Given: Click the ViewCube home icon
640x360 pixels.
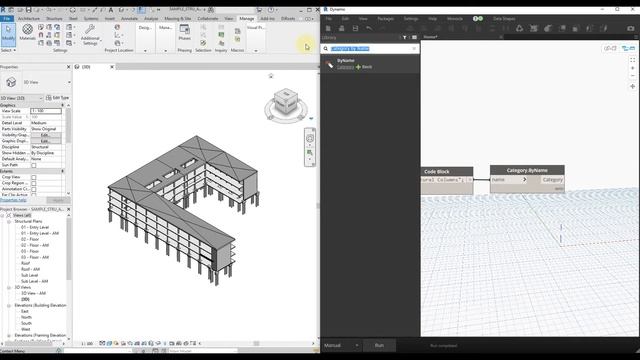Looking at the screenshot, I should [271, 76].
